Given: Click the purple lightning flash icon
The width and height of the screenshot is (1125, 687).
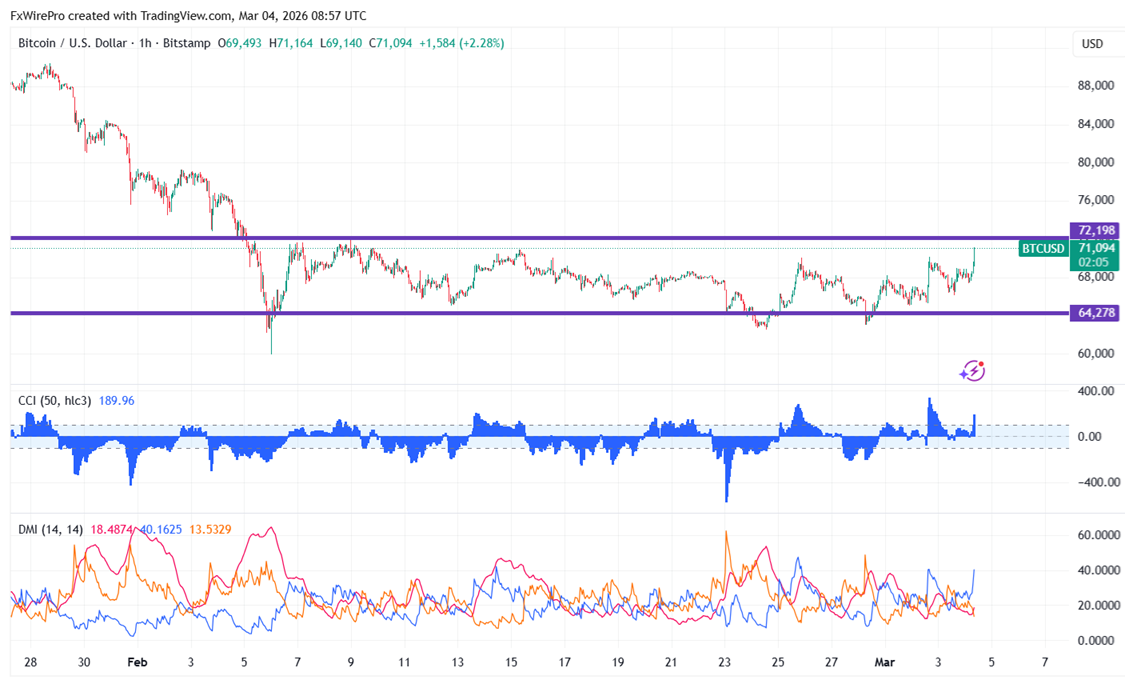Looking at the screenshot, I should pyautogui.click(x=972, y=371).
